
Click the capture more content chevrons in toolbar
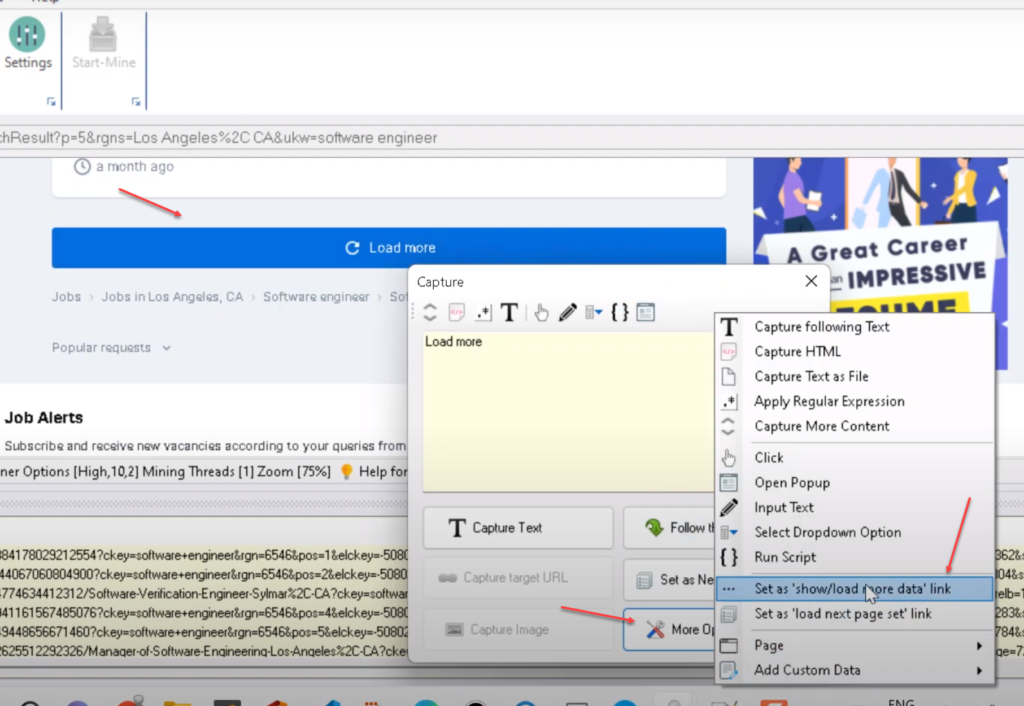click(430, 313)
